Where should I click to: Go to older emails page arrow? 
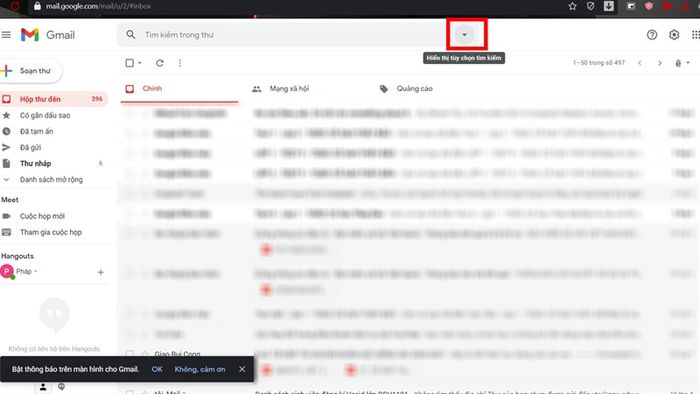pyautogui.click(x=659, y=63)
